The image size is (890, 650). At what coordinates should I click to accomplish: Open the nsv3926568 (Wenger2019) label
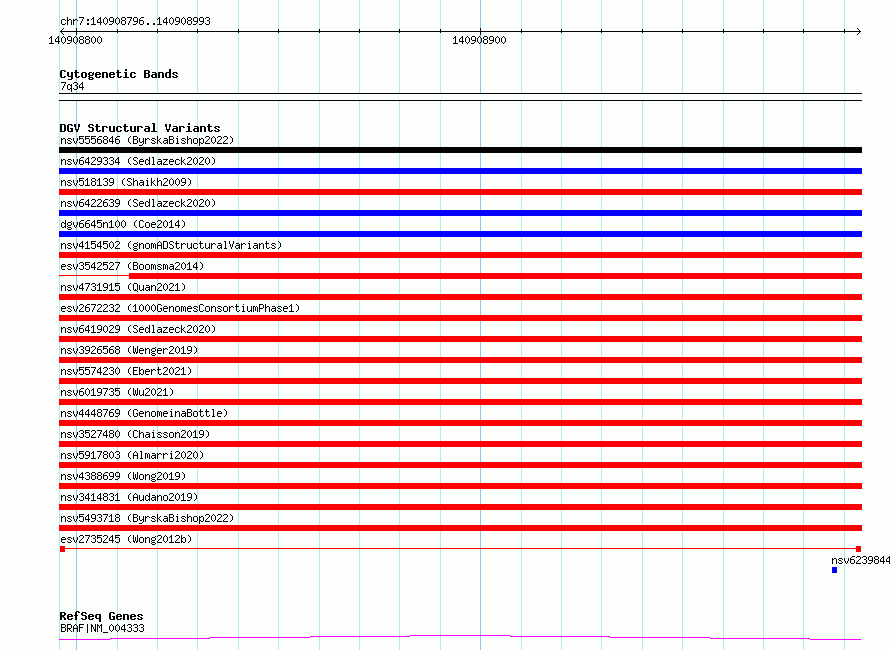click(x=129, y=350)
